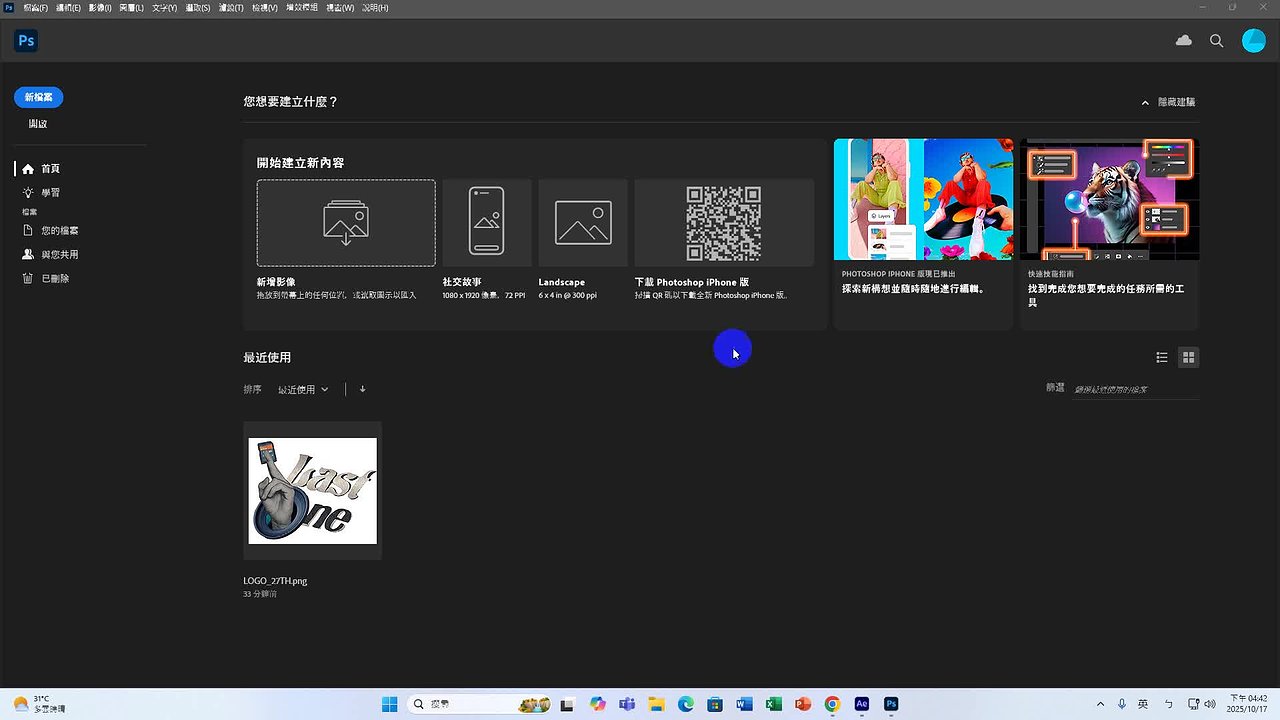Click the 開啟 open button
Screen dimensions: 1280x720
coord(37,123)
